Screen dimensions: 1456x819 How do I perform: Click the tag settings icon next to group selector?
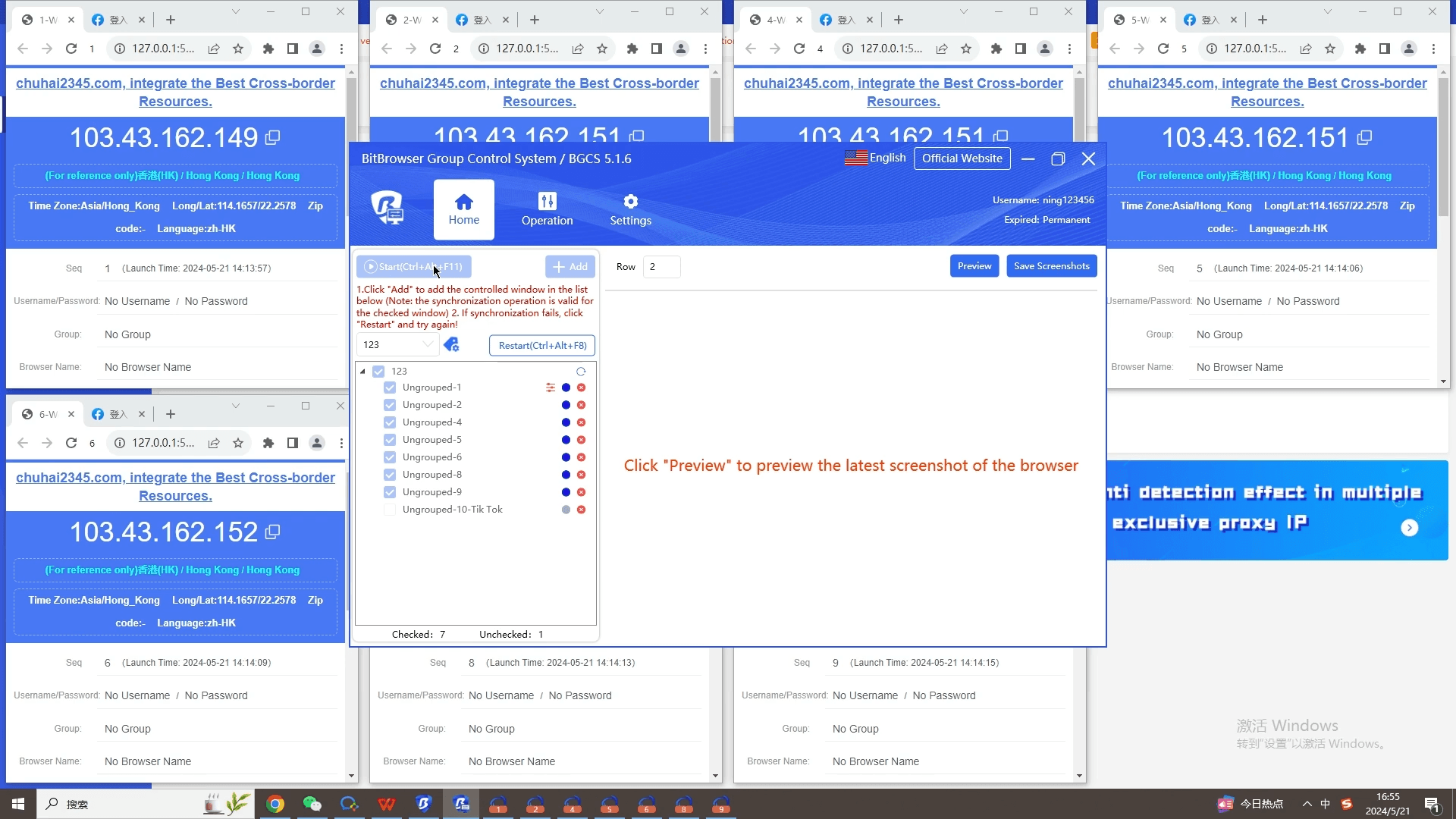[x=452, y=344]
